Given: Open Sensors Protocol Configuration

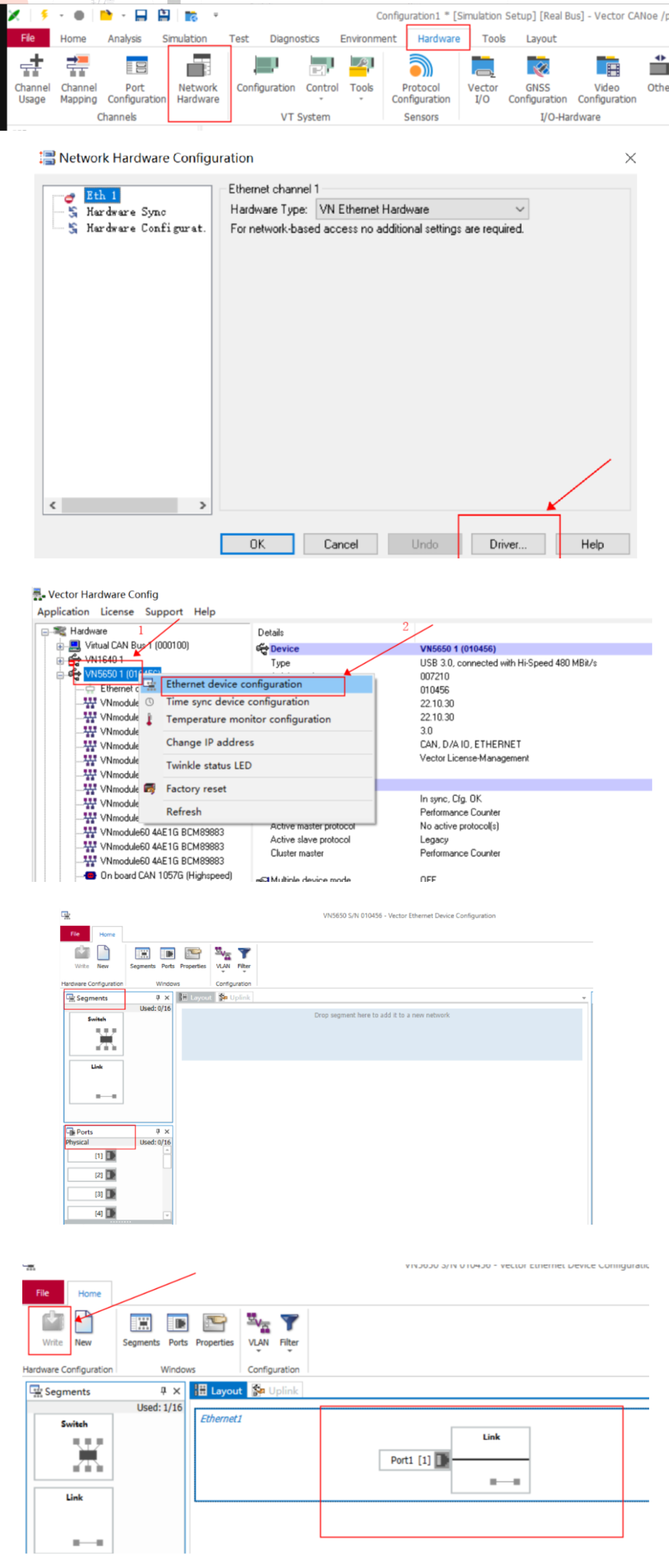Looking at the screenshot, I should point(421,80).
